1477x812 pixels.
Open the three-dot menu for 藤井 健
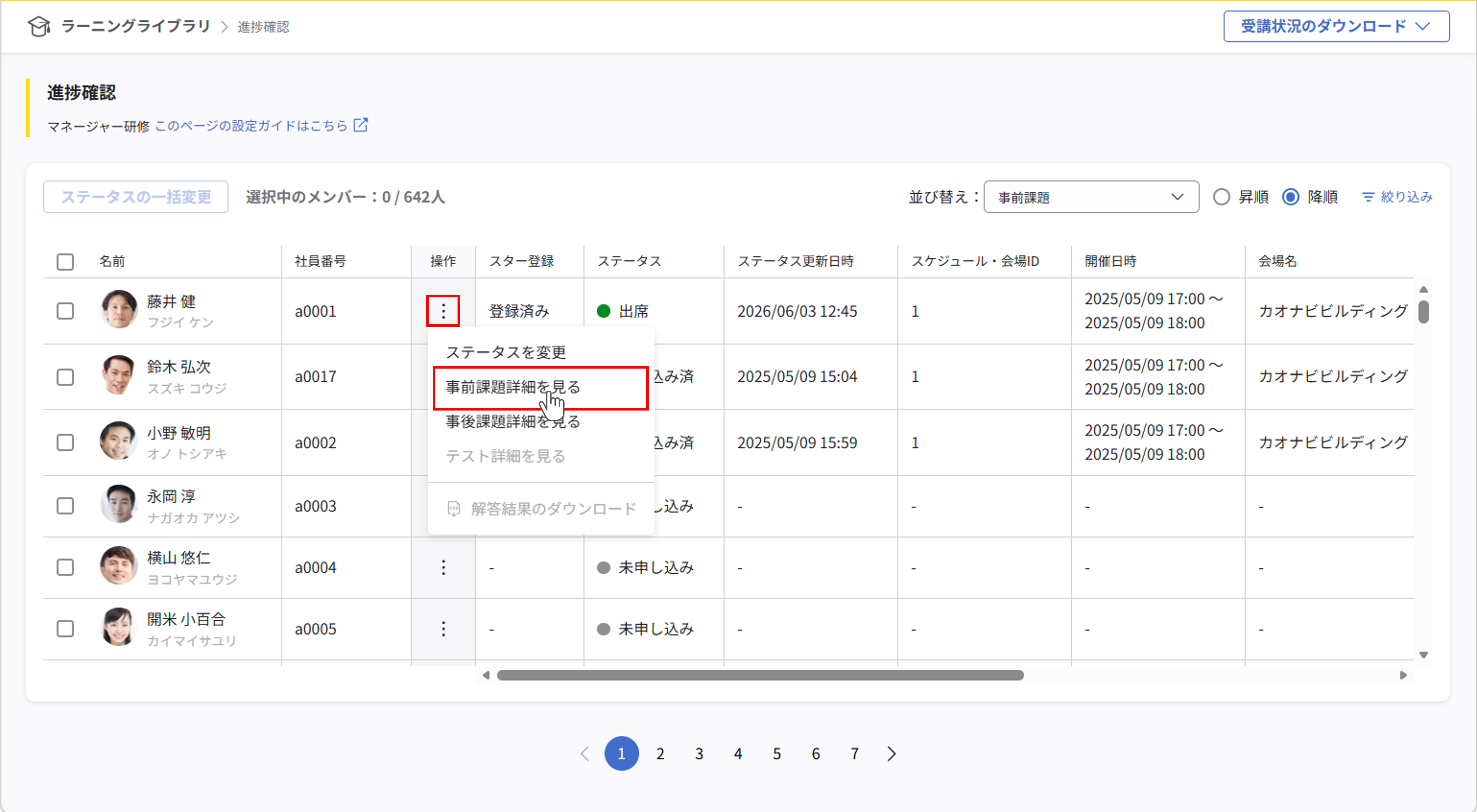tap(443, 311)
